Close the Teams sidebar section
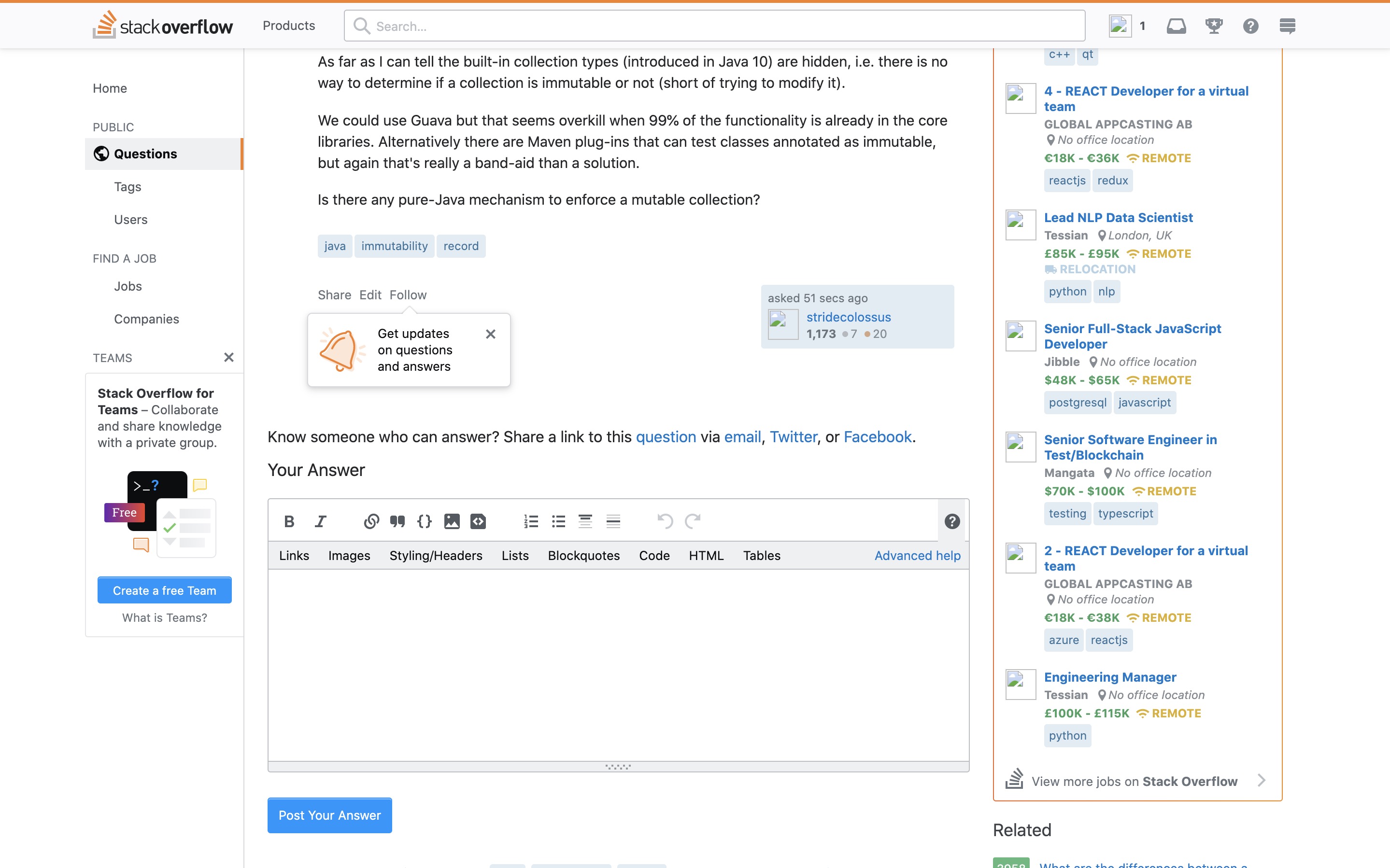This screenshot has height=868, width=1390. coord(228,358)
